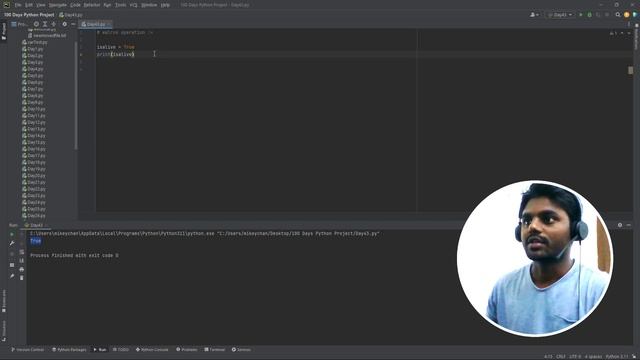
Task: Run the Day43 configuration with the green play icon
Action: click(x=581, y=15)
